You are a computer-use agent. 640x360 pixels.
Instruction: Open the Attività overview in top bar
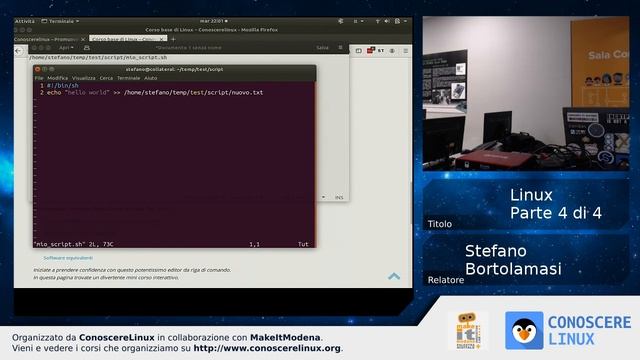(x=25, y=21)
